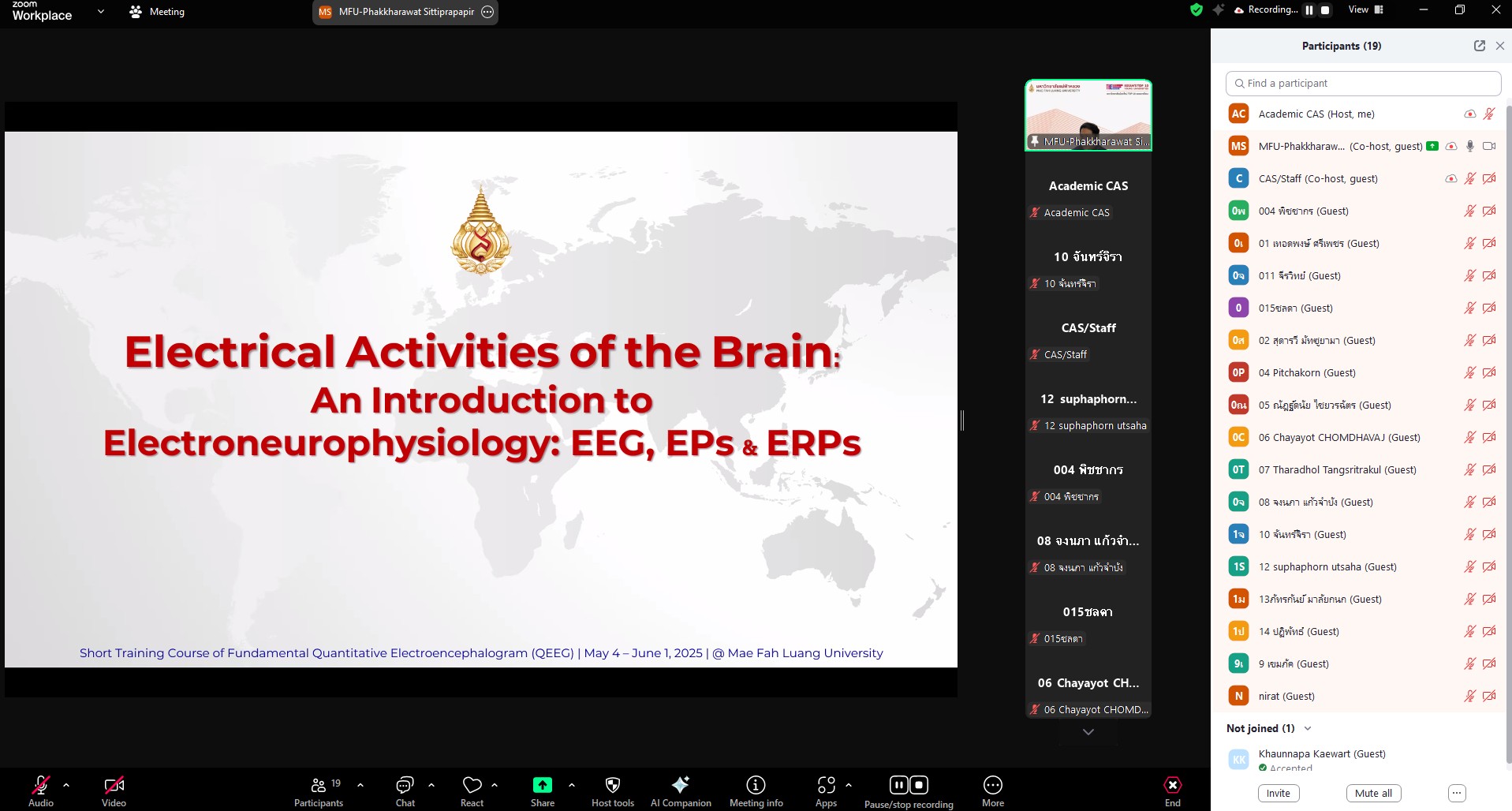Toggle the Pause/stop recording control

(x=909, y=785)
